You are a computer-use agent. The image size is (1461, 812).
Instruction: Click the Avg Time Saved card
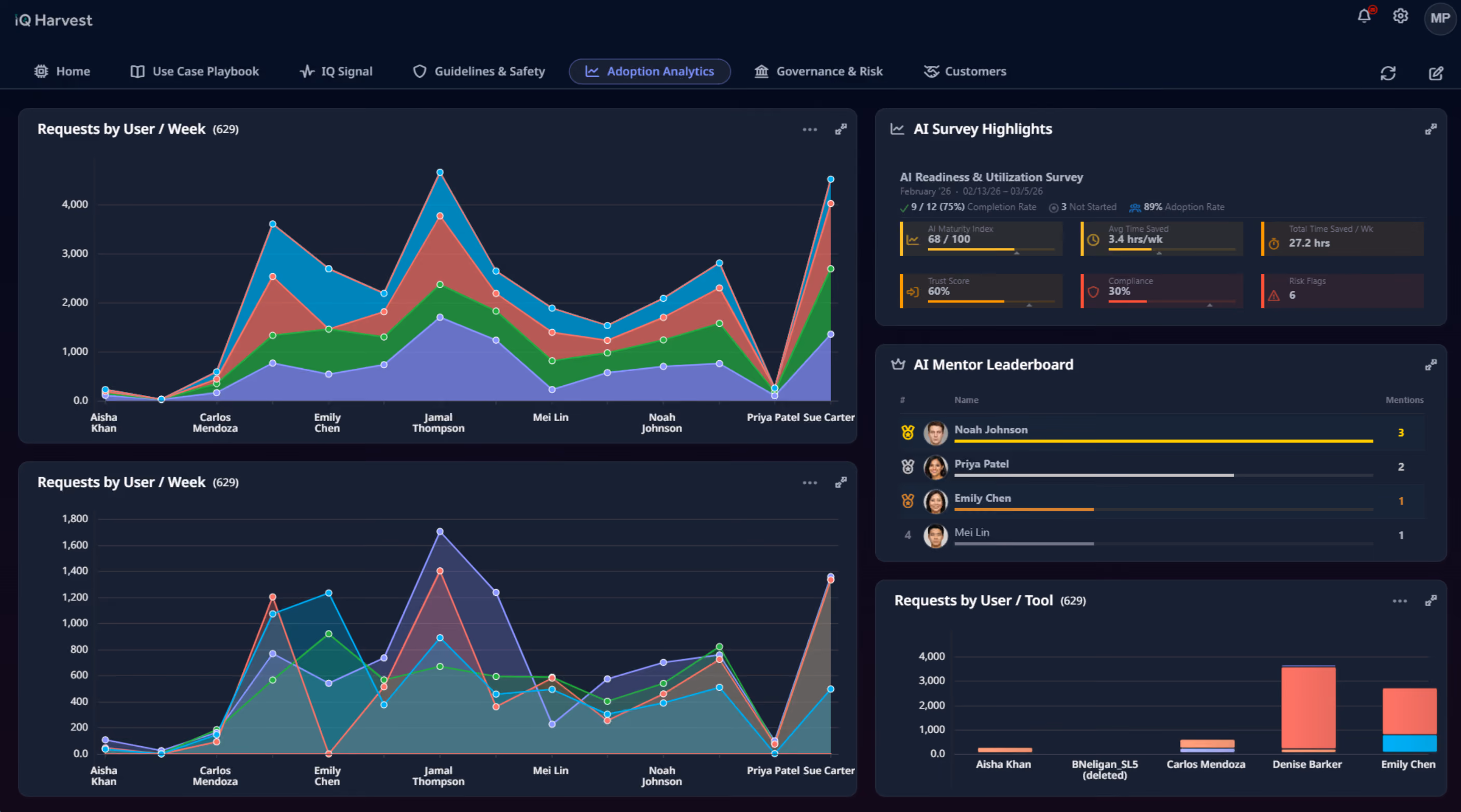pos(1162,239)
